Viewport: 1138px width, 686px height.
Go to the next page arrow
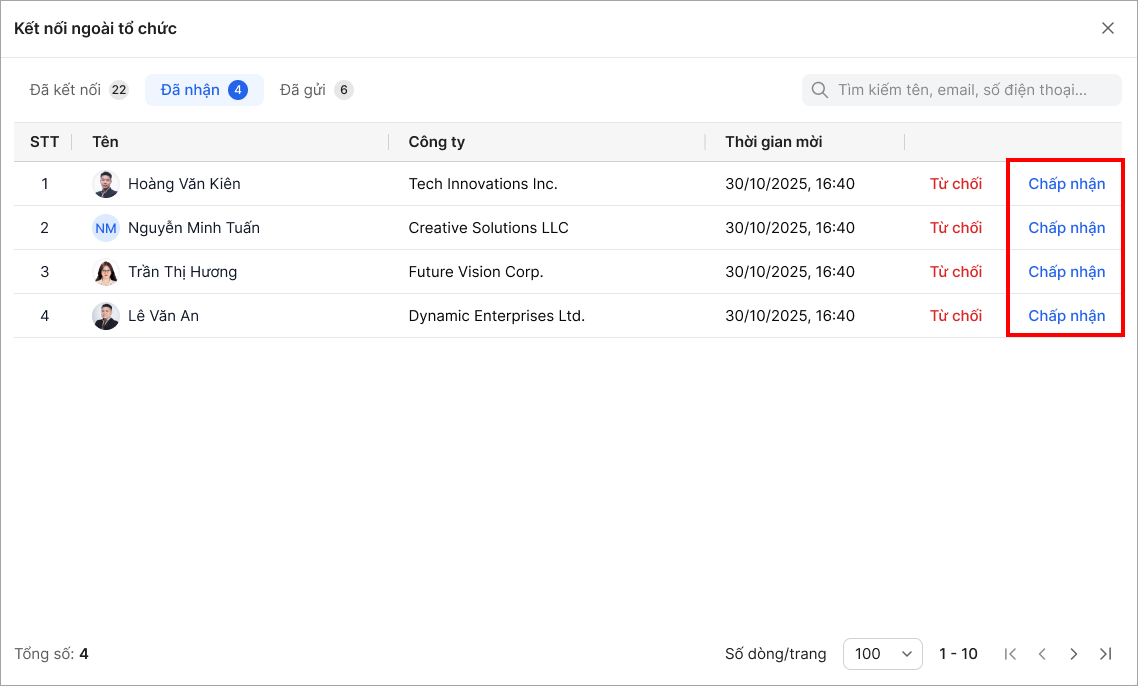1074,654
